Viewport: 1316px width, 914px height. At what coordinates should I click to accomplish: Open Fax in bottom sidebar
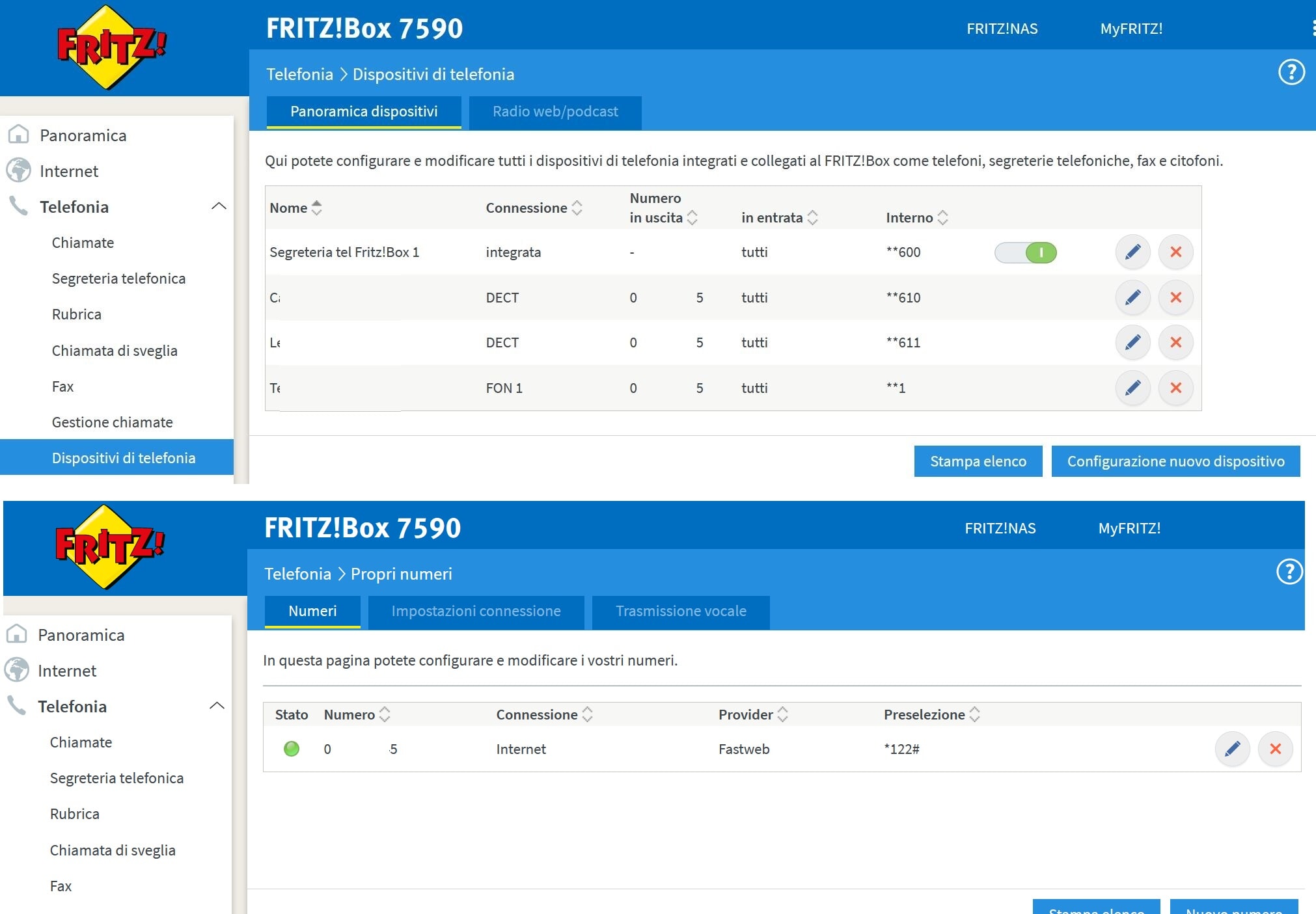(x=61, y=886)
